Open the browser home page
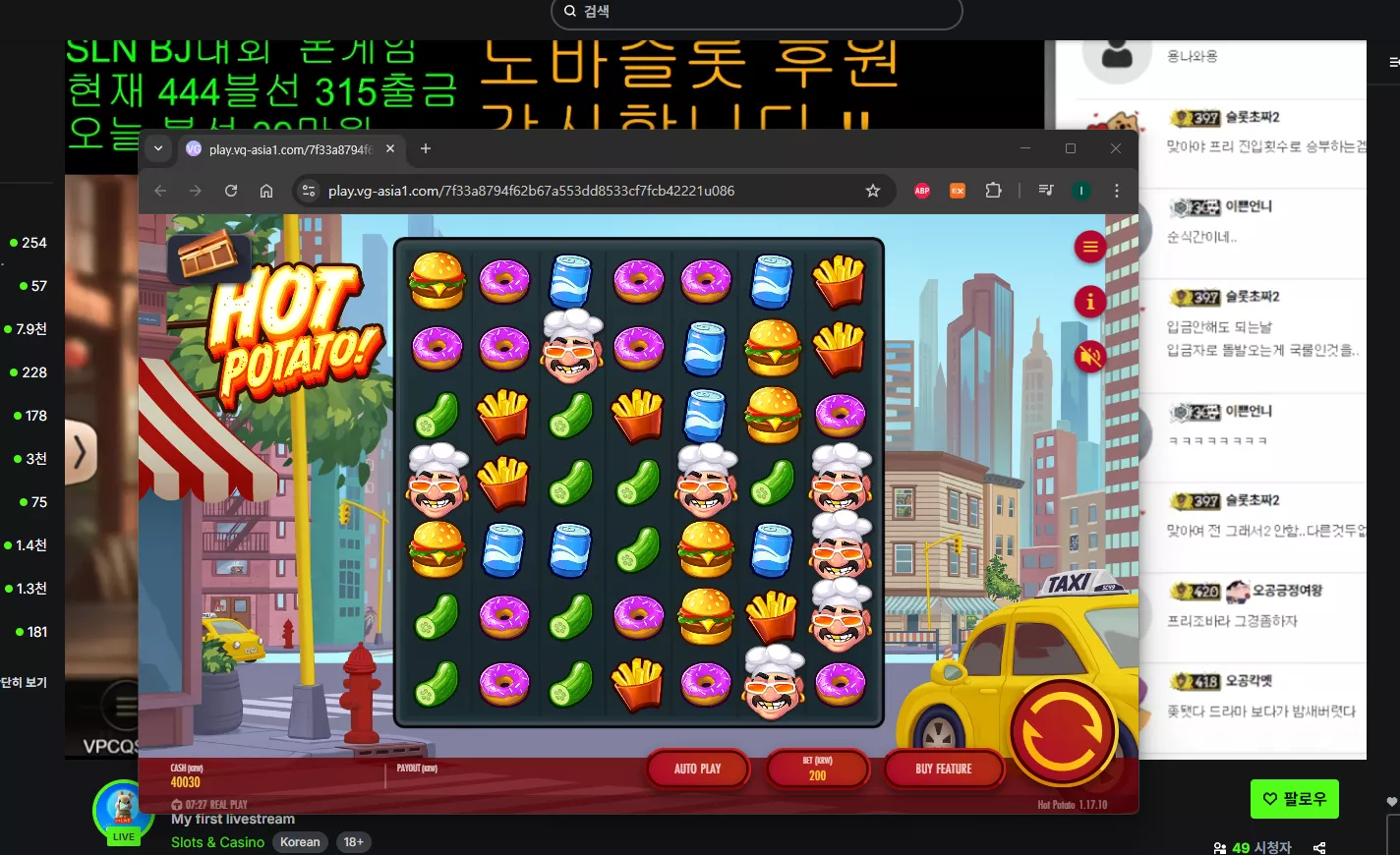This screenshot has height=855, width=1400. 266,191
